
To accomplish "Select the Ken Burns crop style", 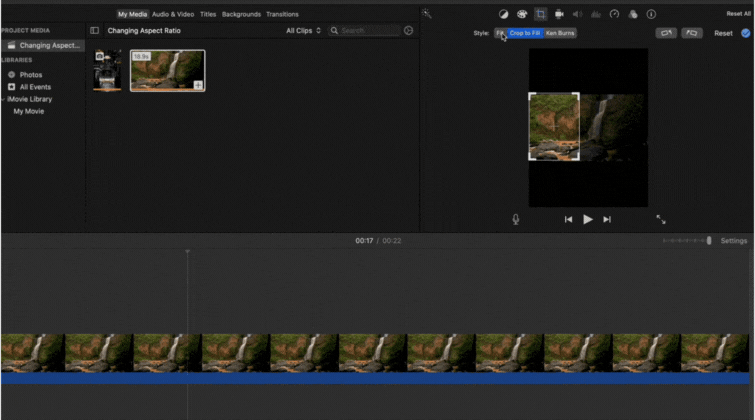I will (560, 33).
